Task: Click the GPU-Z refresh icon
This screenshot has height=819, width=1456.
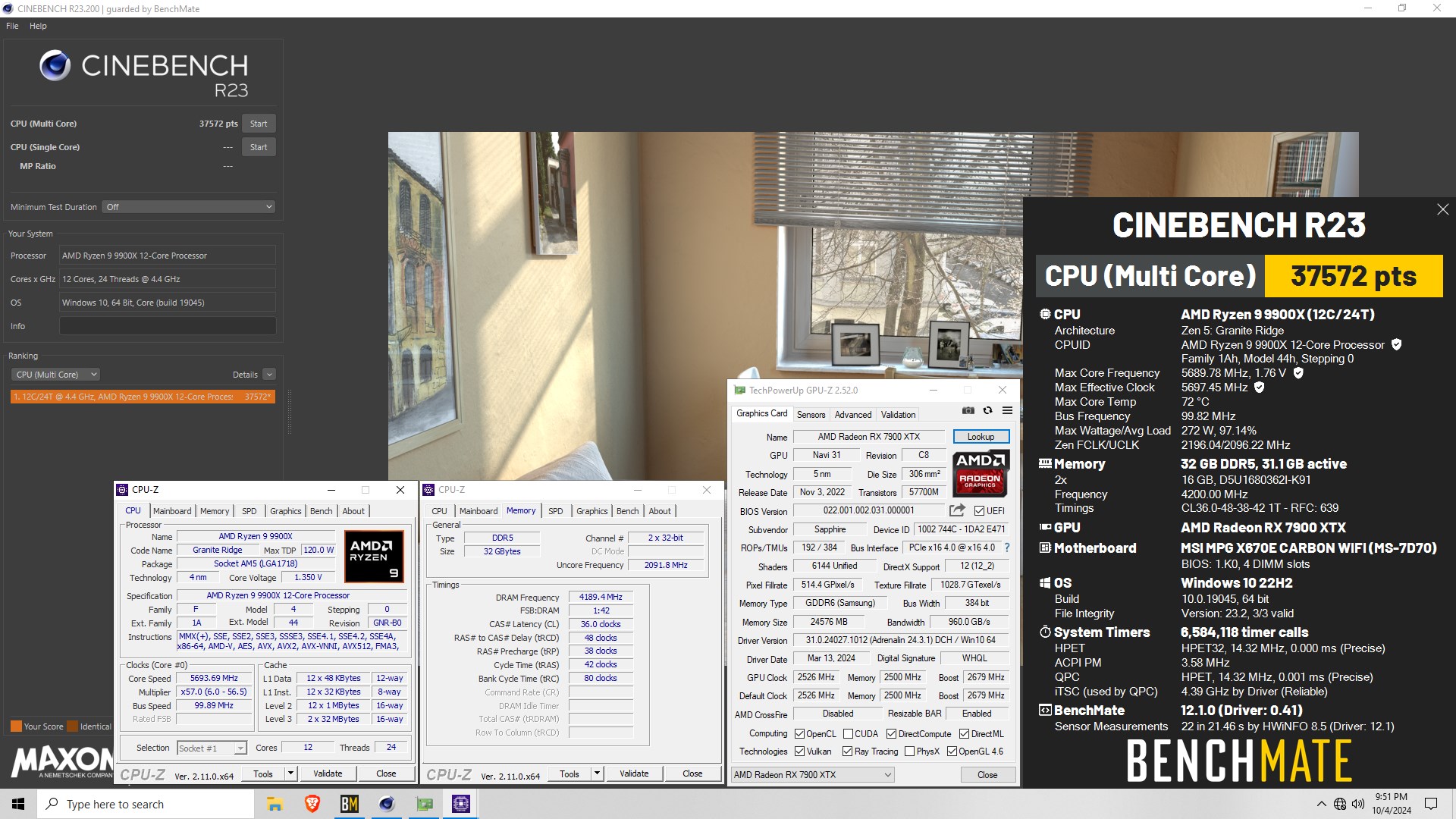Action: point(987,410)
